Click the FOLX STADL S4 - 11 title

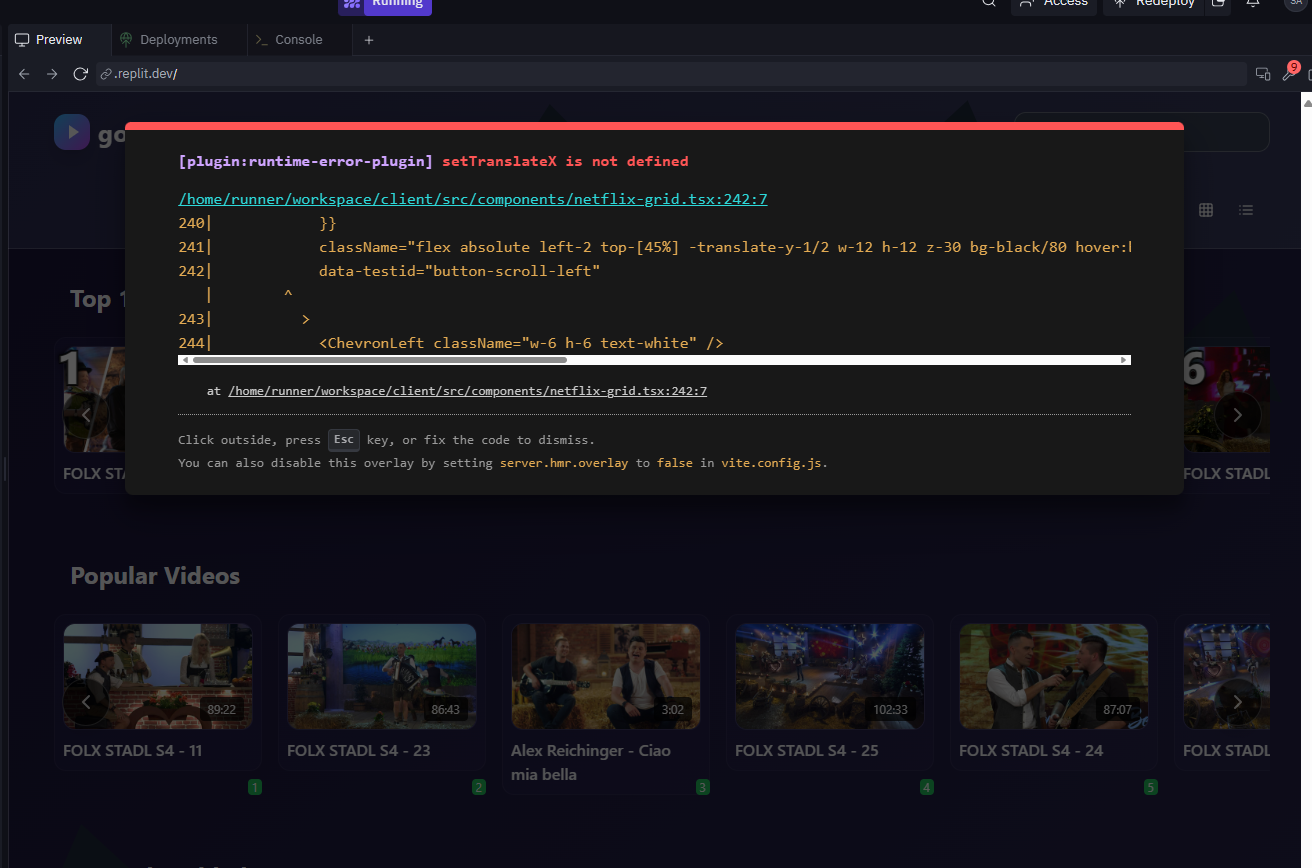[133, 750]
